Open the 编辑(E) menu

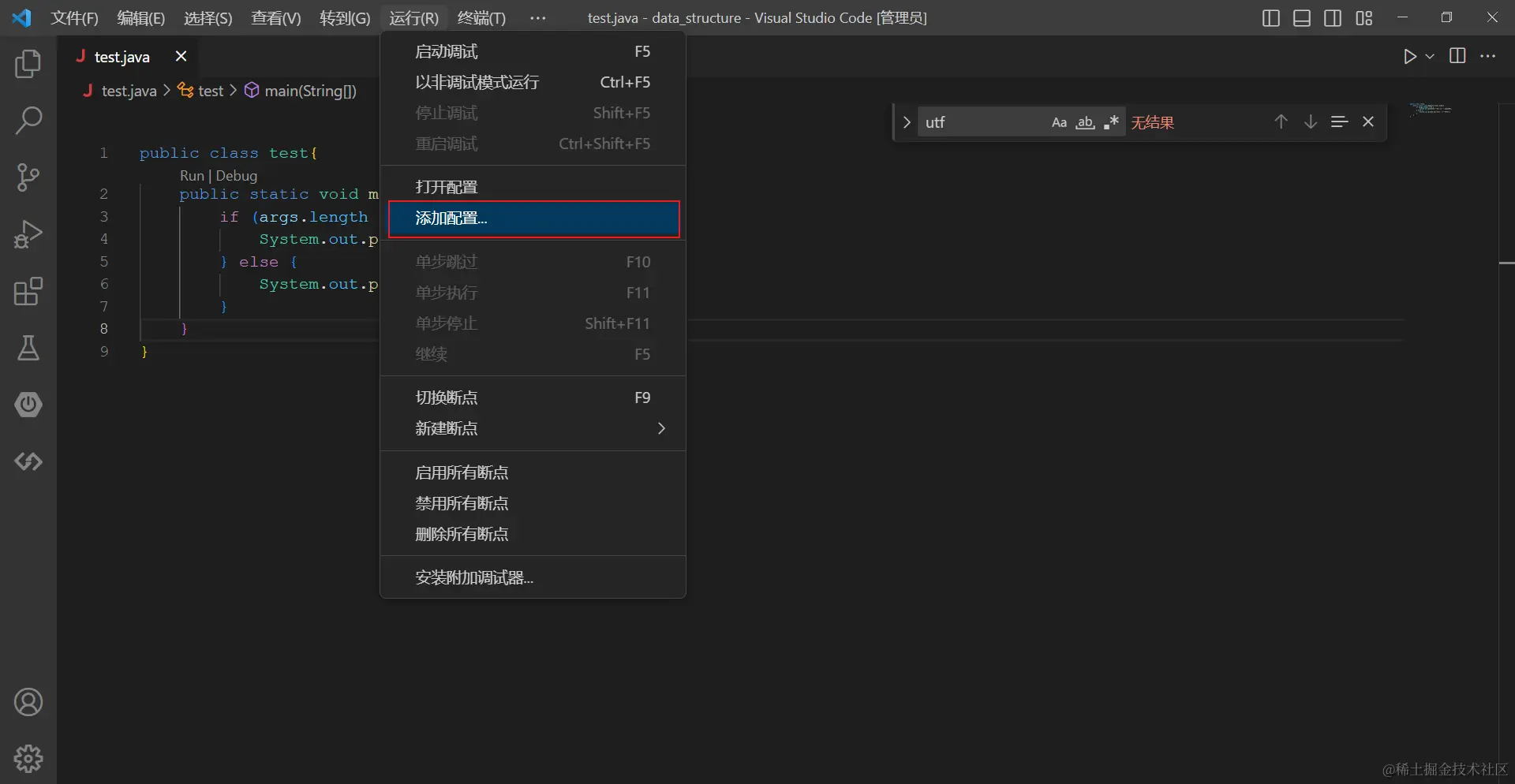pos(140,18)
